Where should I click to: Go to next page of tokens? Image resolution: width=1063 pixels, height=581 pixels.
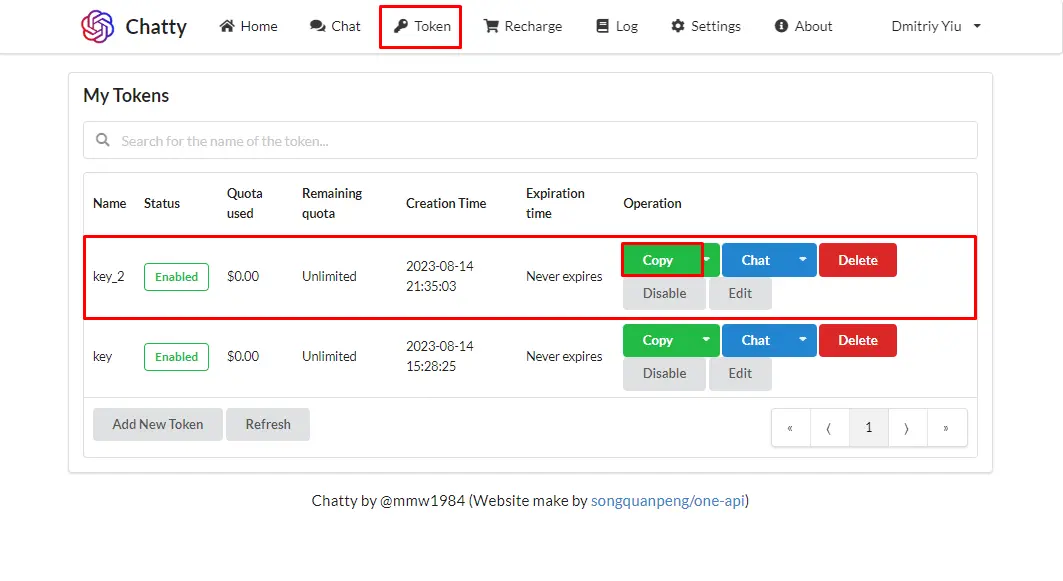[x=907, y=428]
